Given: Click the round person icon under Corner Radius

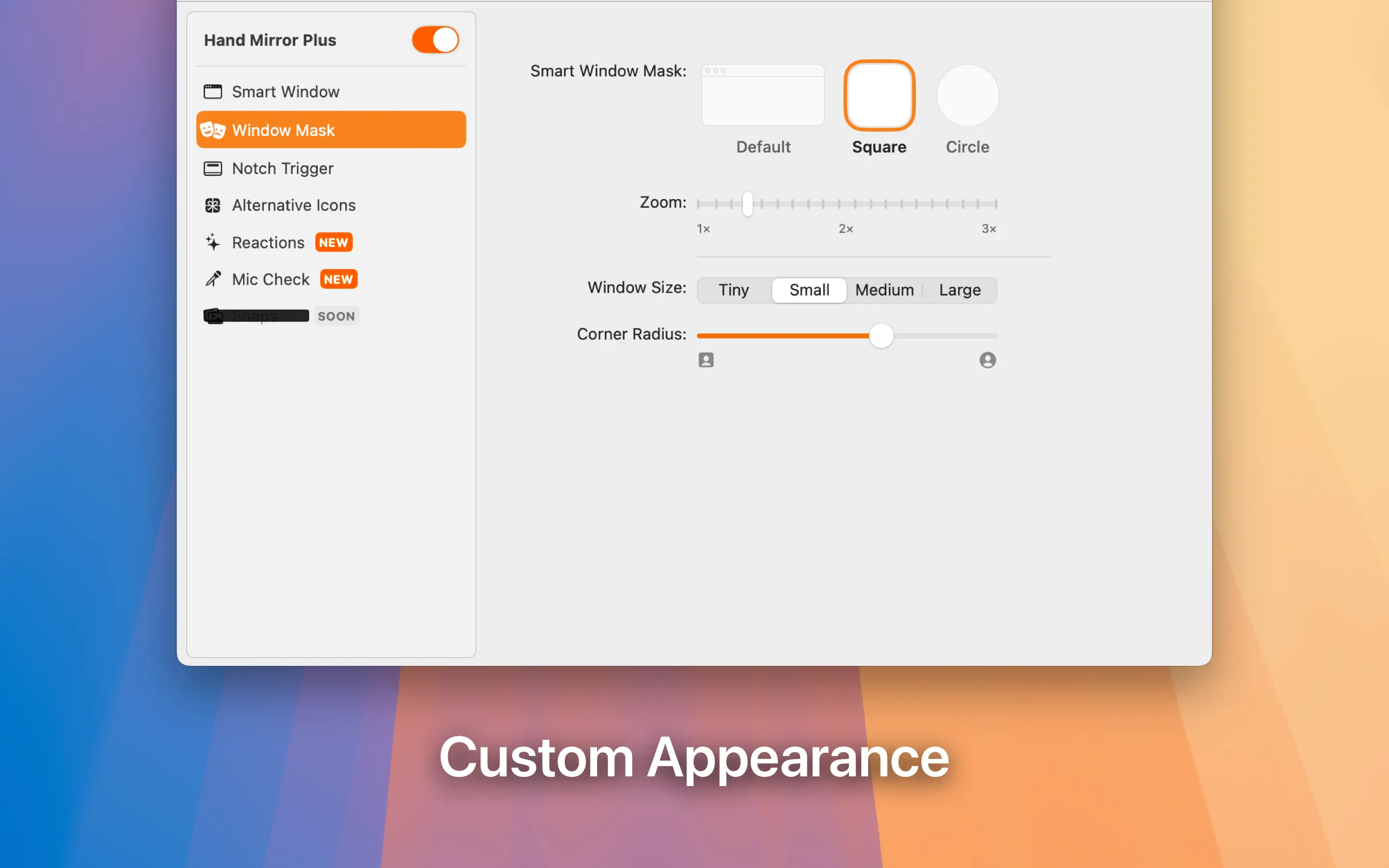Looking at the screenshot, I should click(987, 360).
